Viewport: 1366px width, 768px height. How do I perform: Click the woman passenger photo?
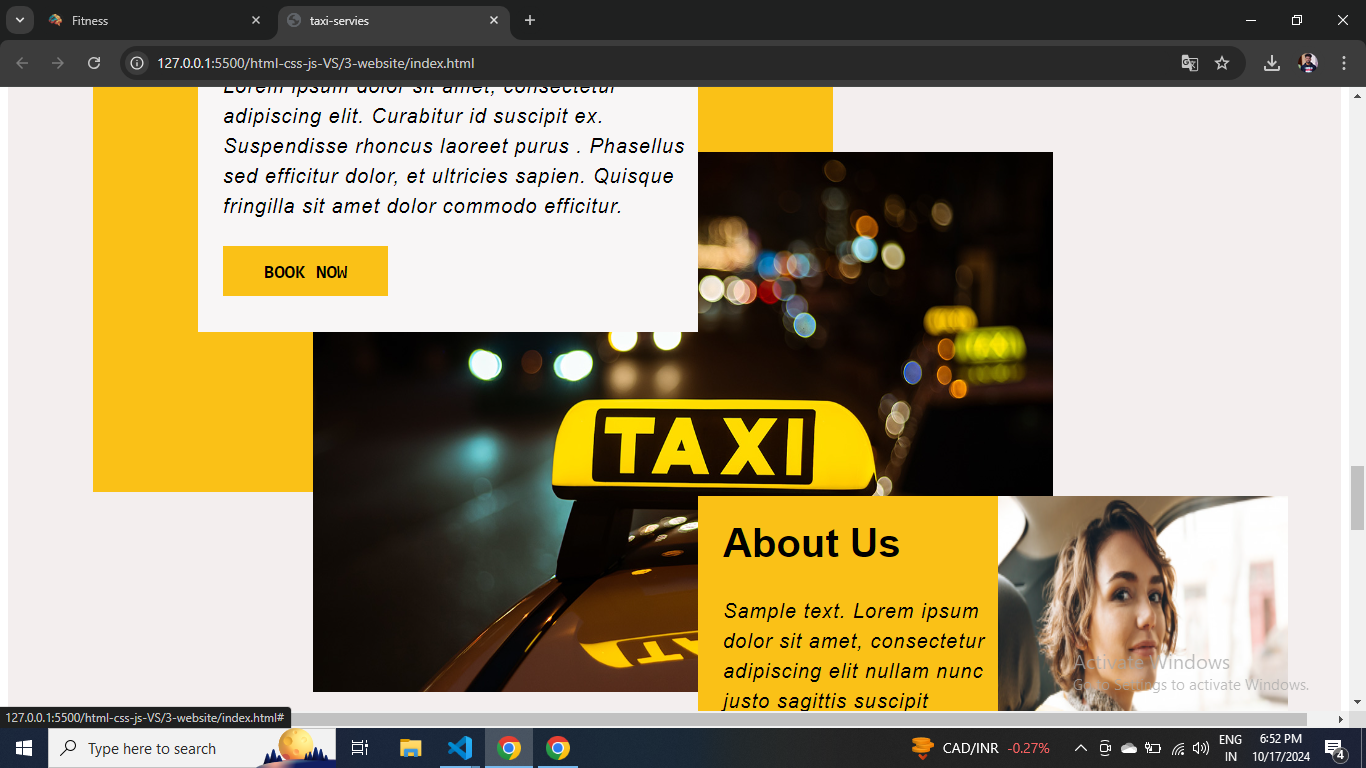1143,604
